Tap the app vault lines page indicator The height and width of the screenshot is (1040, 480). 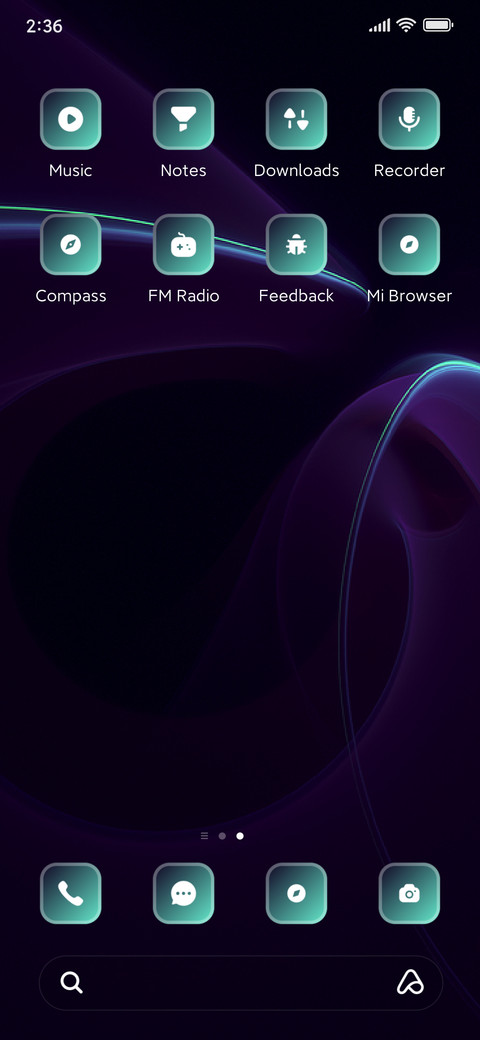point(204,836)
